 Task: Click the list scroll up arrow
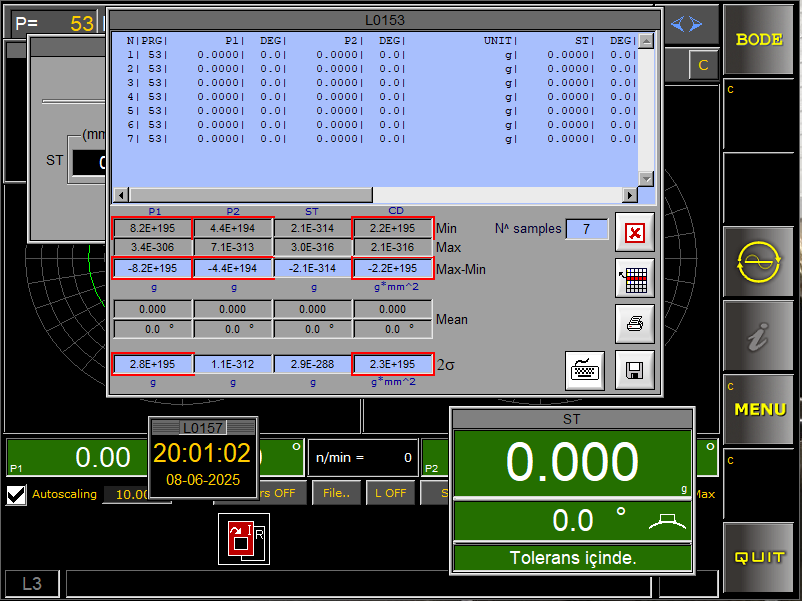pyautogui.click(x=647, y=41)
